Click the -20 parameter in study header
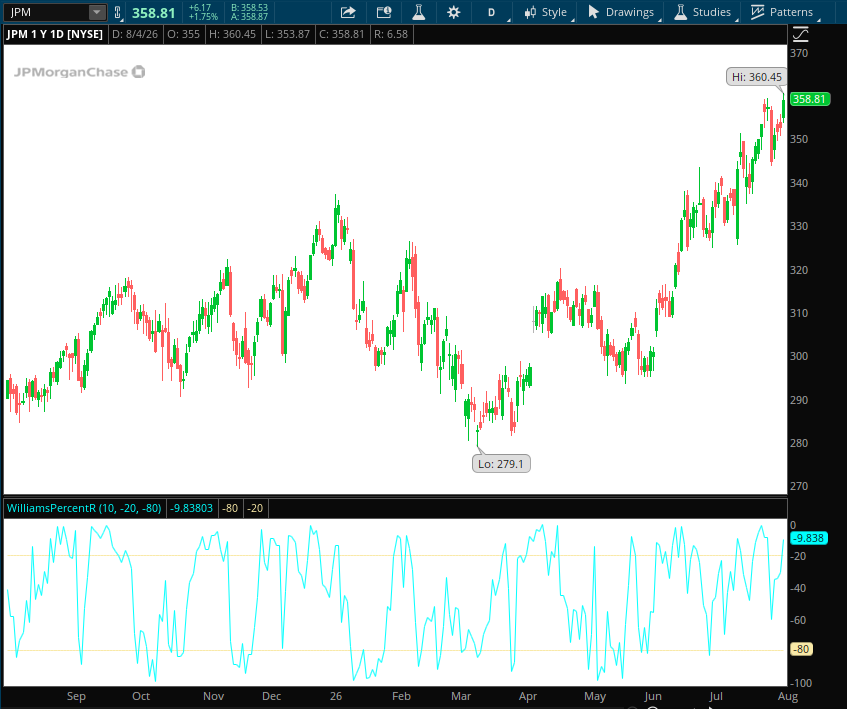This screenshot has height=709, width=847. [255, 508]
